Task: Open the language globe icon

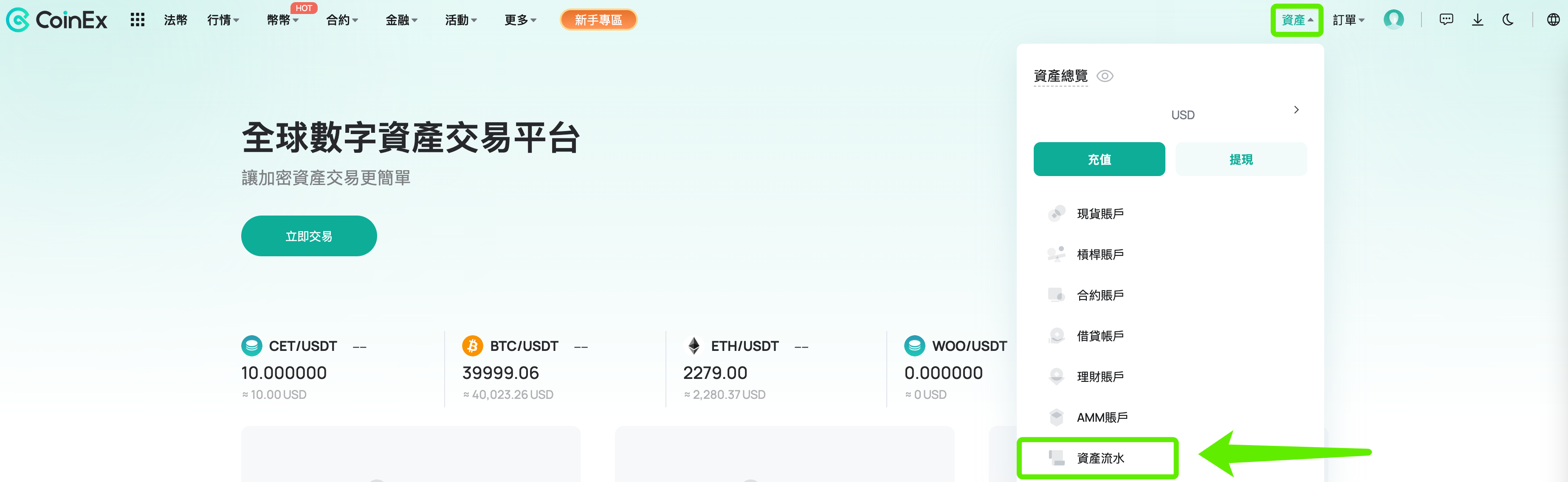Action: pyautogui.click(x=1554, y=20)
